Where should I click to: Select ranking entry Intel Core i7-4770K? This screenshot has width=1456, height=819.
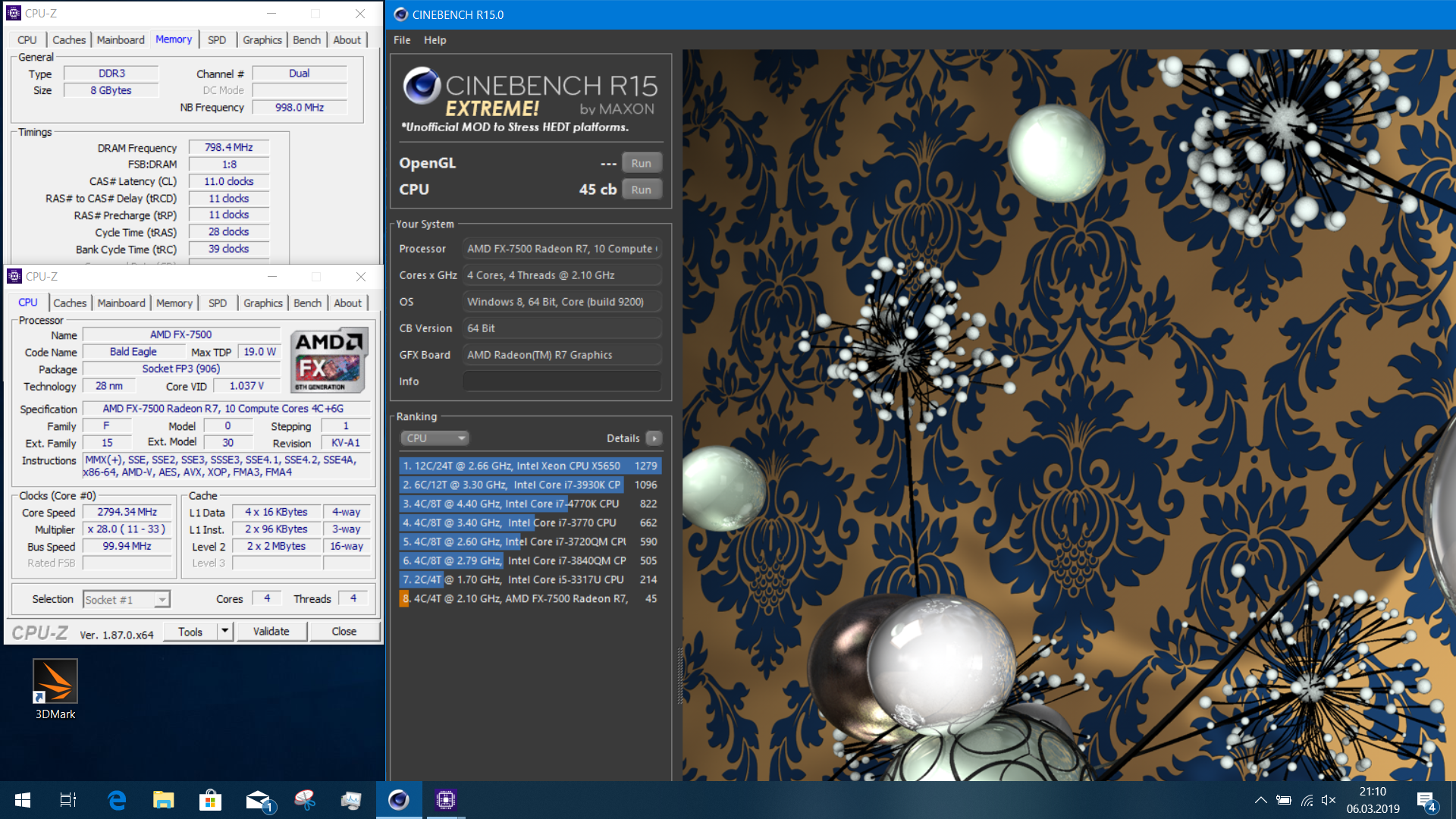(x=530, y=504)
